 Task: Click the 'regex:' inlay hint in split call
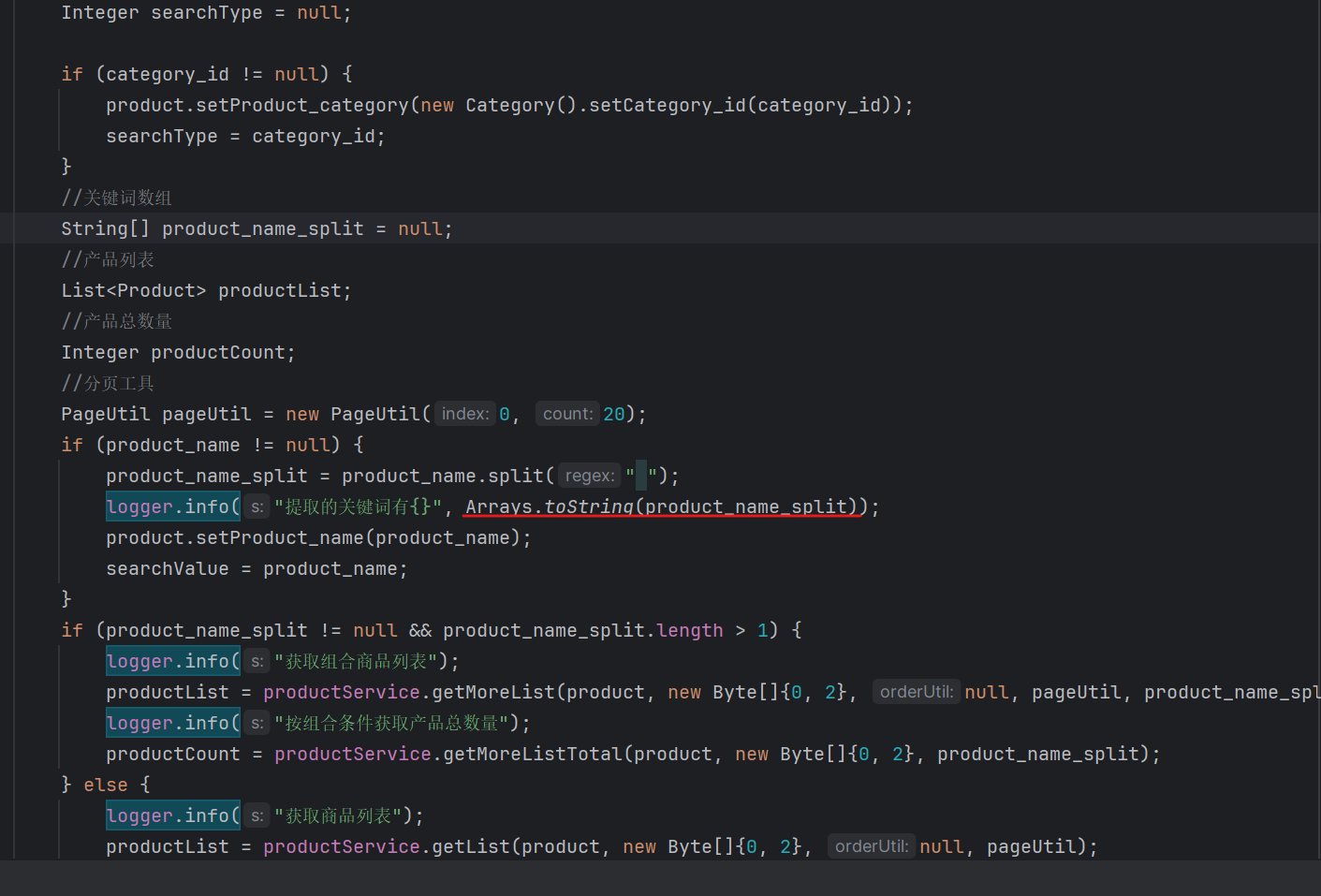point(590,476)
